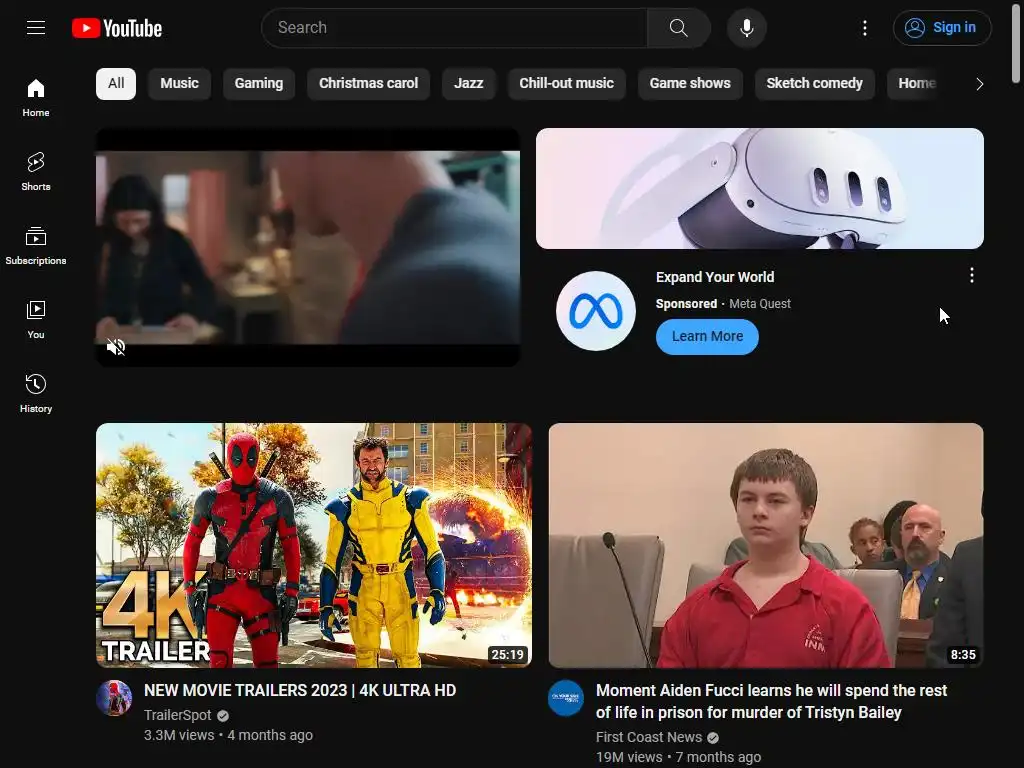Unmute the autoplaying preview video
Image resolution: width=1024 pixels, height=768 pixels.
click(116, 347)
